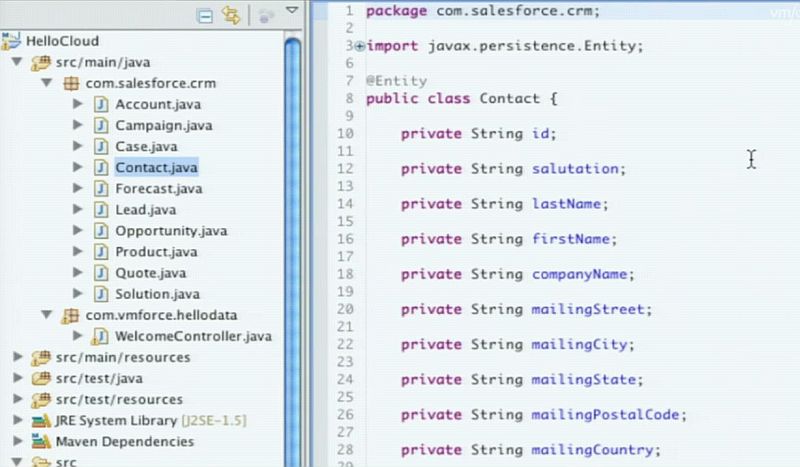Select Quote.java file
800x467 pixels.
click(x=151, y=273)
